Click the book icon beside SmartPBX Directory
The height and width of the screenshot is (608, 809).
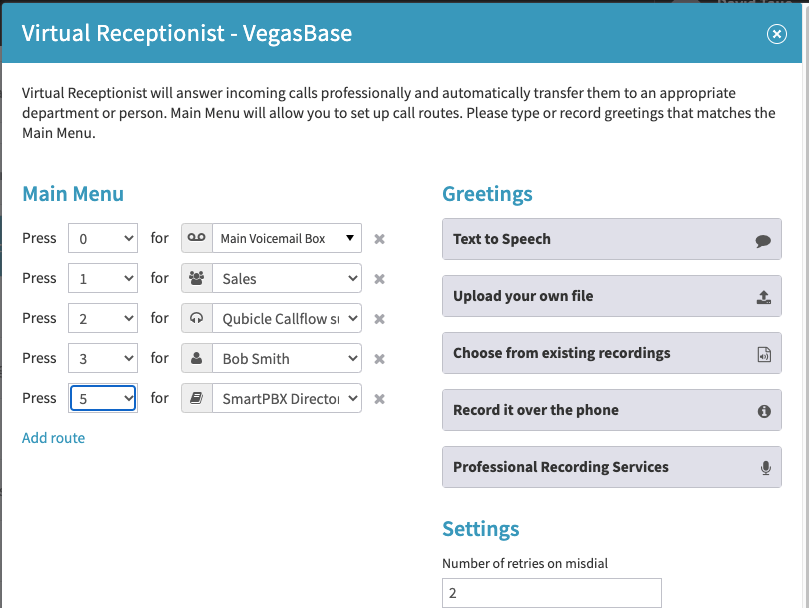(197, 398)
